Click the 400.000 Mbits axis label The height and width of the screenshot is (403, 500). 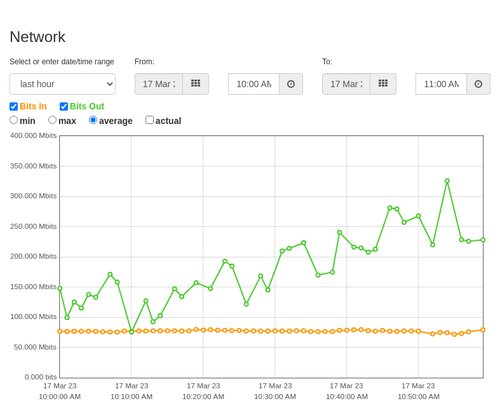point(33,136)
